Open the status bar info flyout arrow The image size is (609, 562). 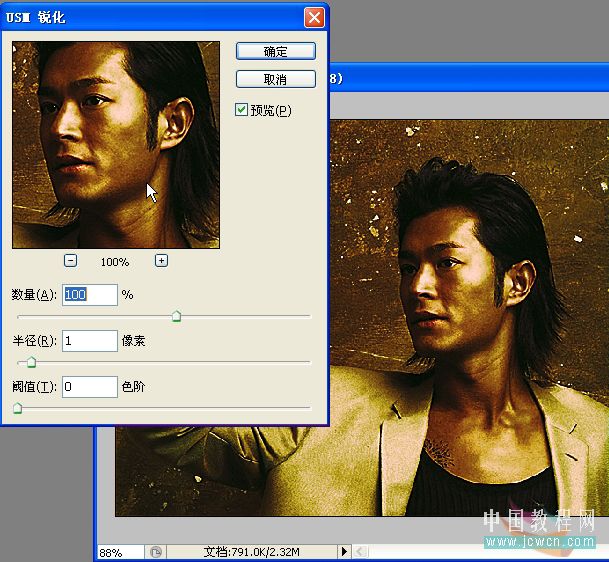point(344,552)
